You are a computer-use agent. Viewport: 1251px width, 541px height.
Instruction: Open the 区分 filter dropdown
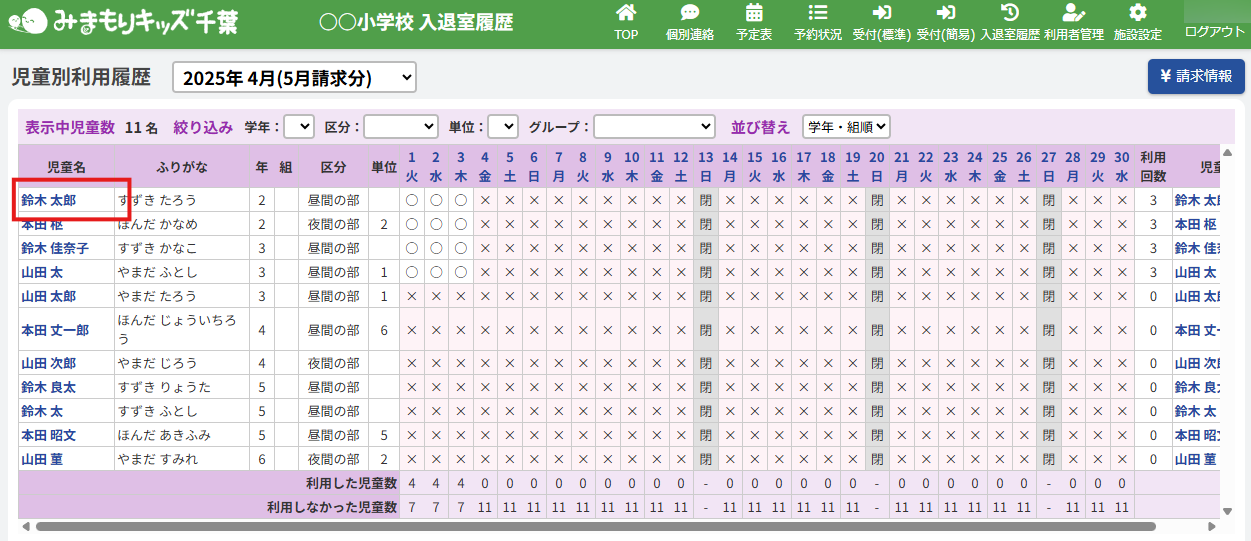(400, 127)
